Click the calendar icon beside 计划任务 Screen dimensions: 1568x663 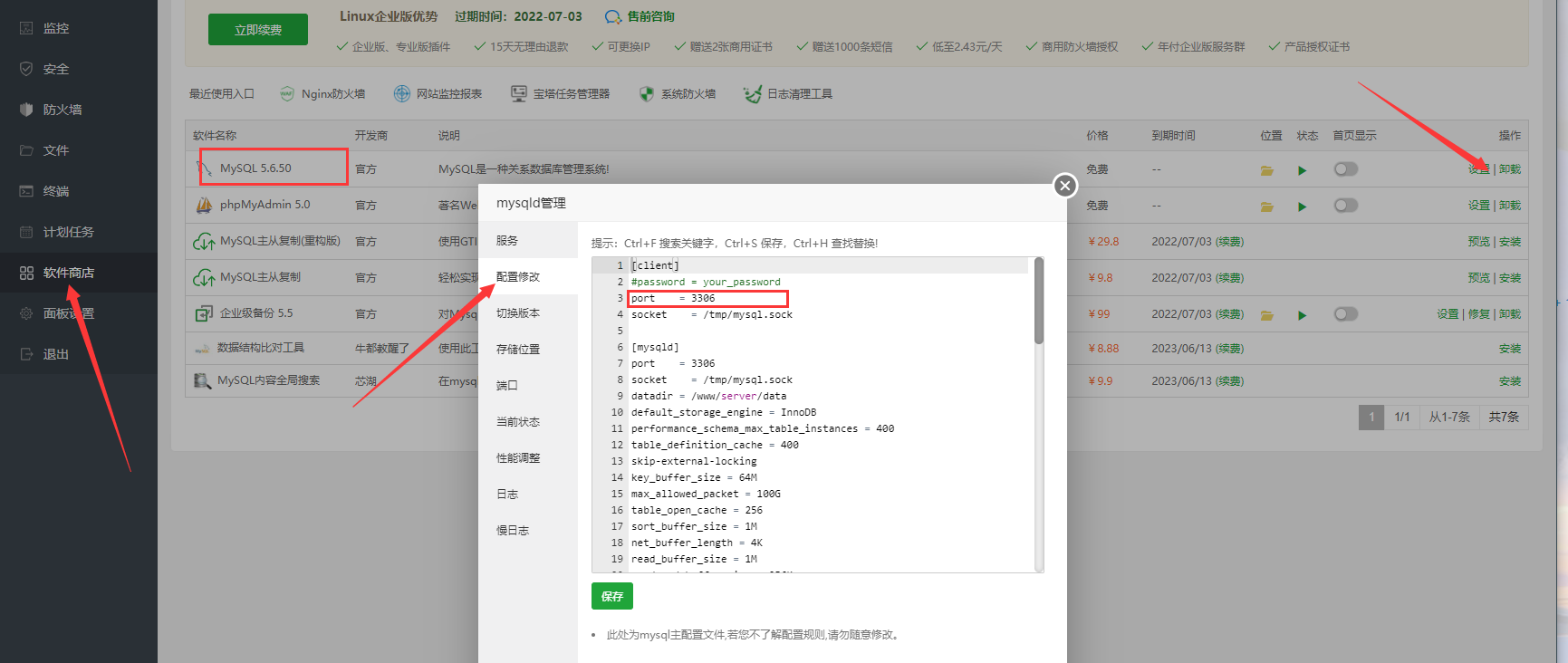click(26, 232)
